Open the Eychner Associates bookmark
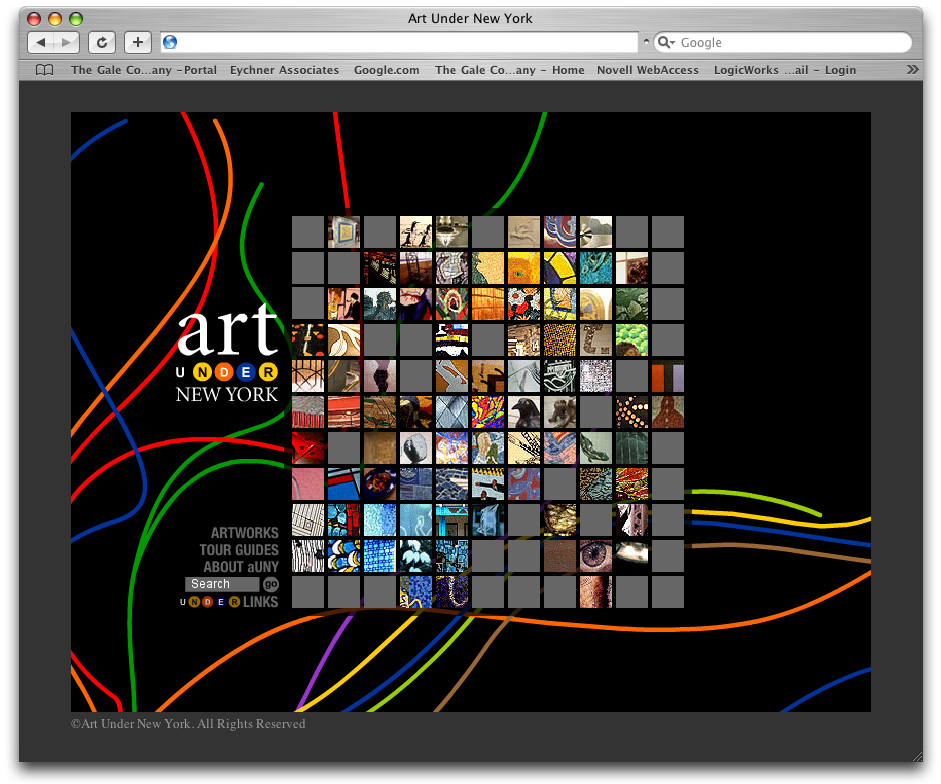Image resolution: width=941 pixels, height=784 pixels. click(284, 70)
